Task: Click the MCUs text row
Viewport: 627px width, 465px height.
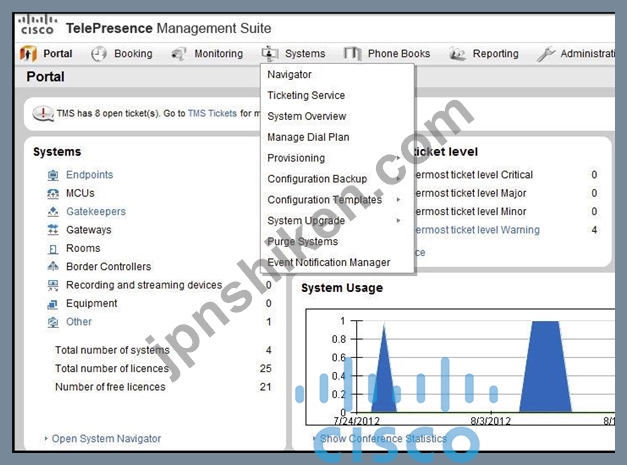Action: pos(80,193)
